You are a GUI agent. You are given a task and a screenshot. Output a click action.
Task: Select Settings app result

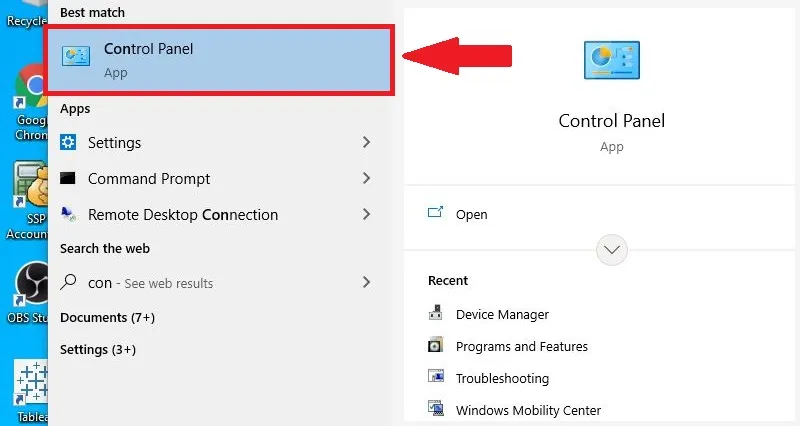point(219,142)
